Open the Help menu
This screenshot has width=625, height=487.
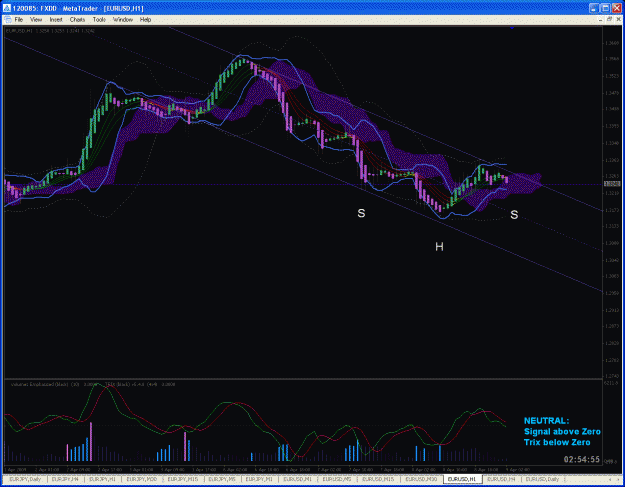(x=145, y=20)
